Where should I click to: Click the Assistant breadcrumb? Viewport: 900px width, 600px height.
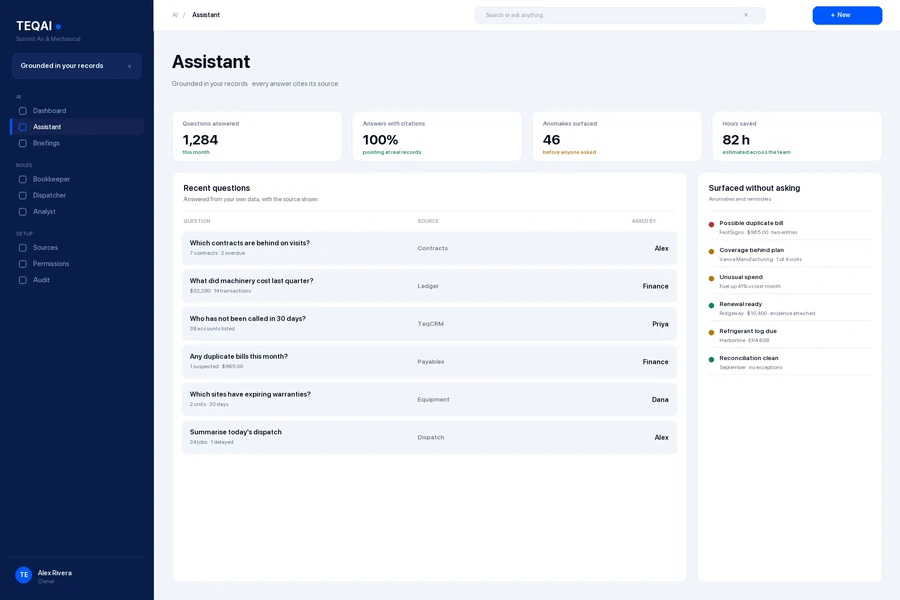coord(206,15)
